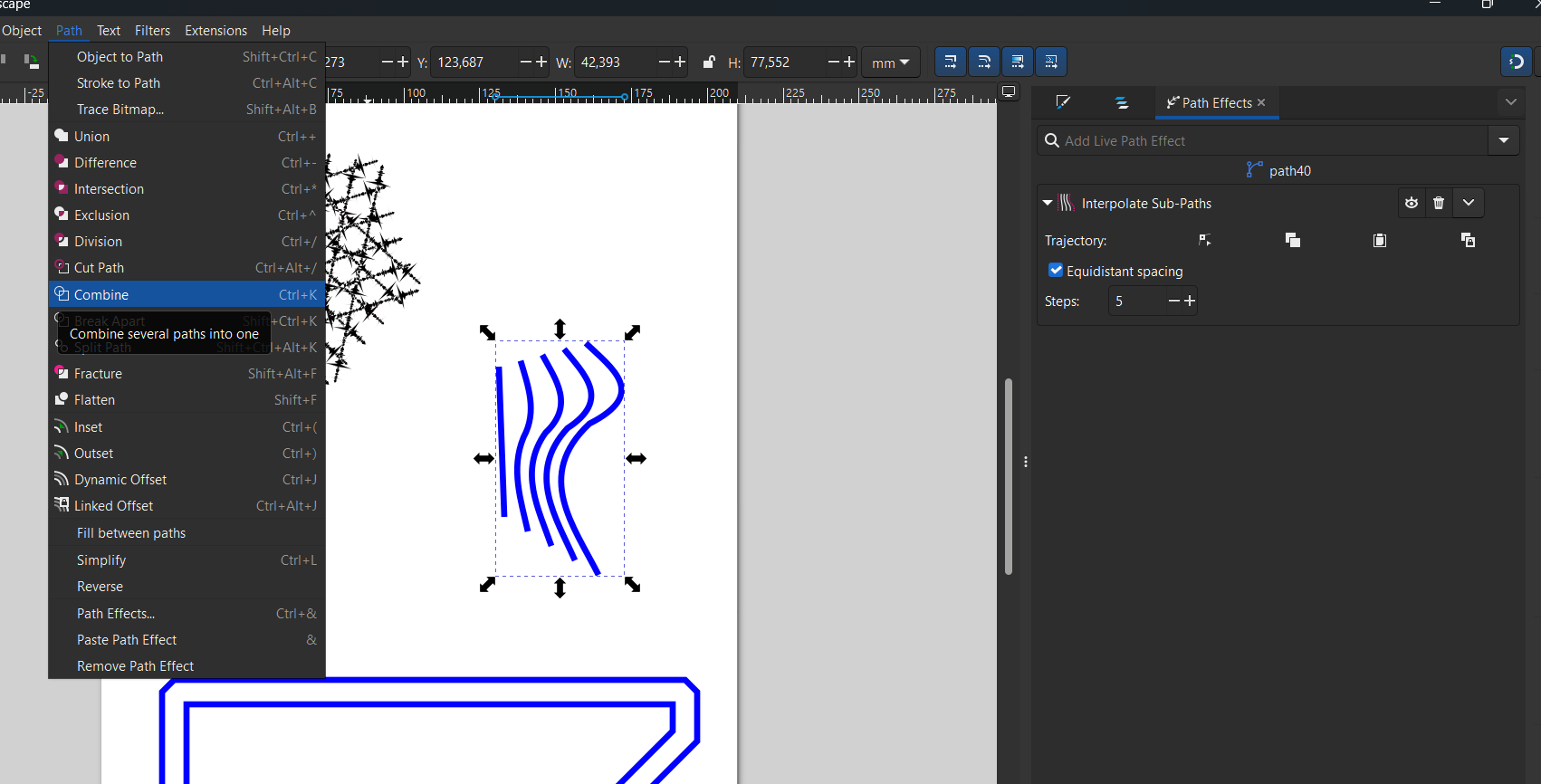Close the Path Effects tab
The height and width of the screenshot is (784, 1541).
tap(1261, 103)
